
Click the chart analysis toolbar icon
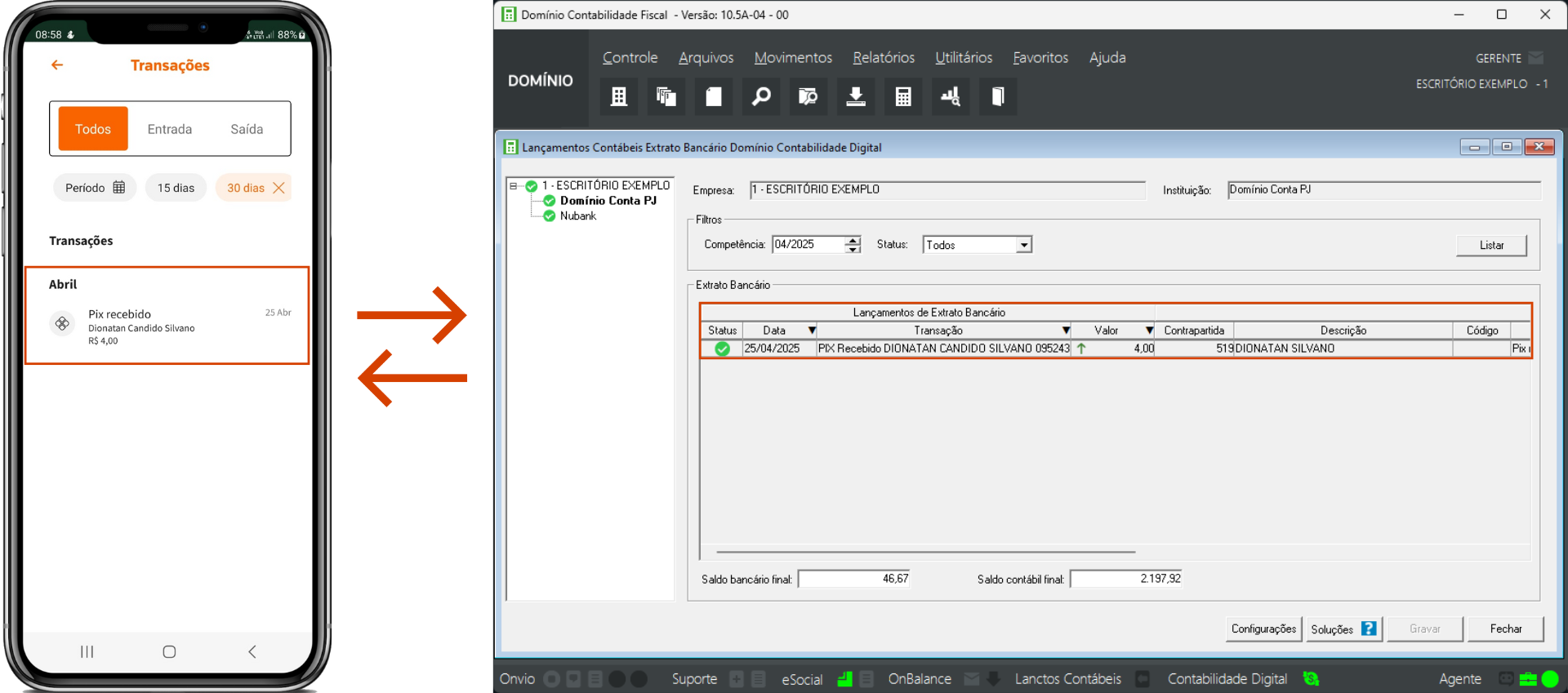pos(951,96)
